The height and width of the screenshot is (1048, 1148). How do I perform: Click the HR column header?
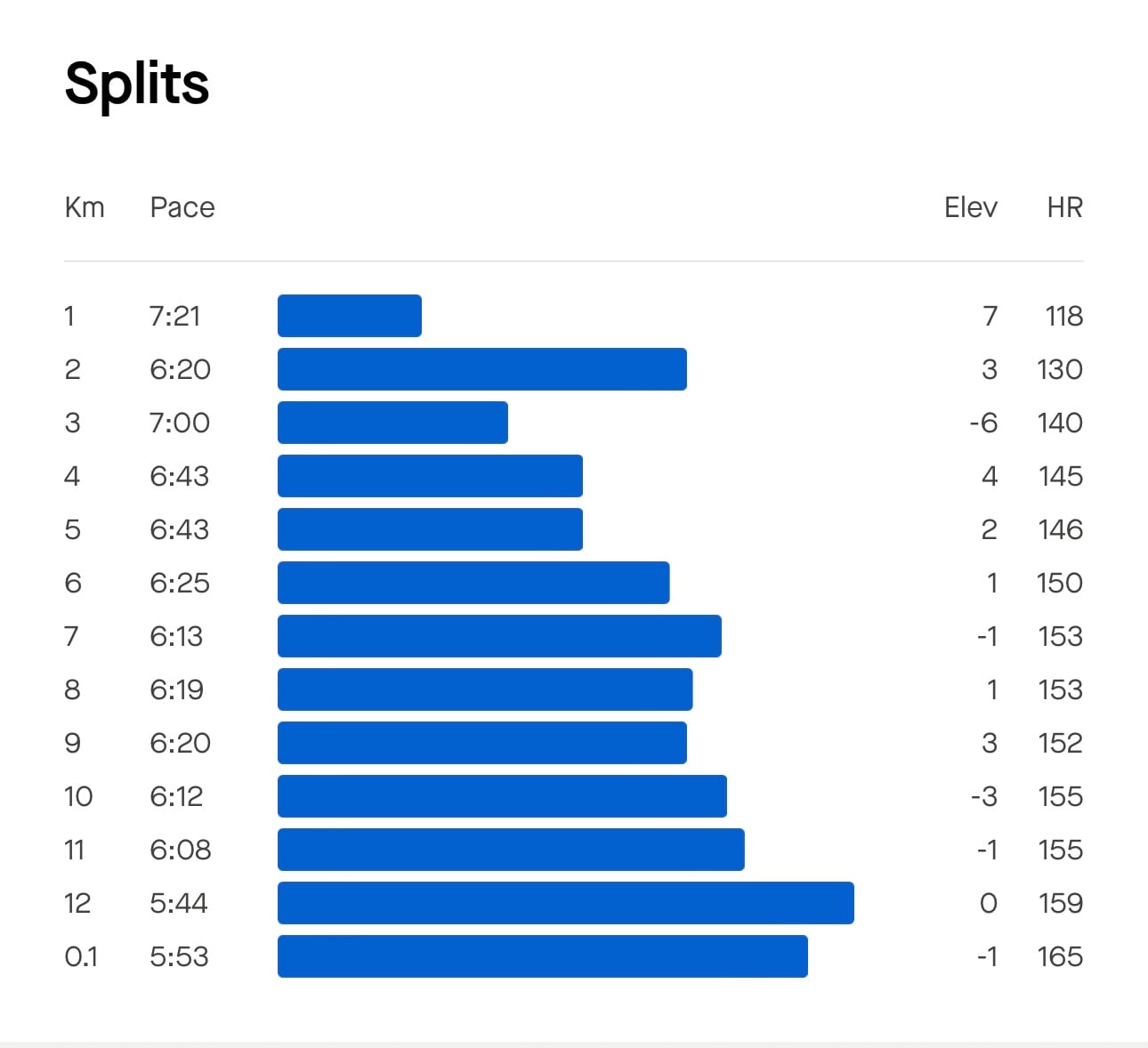tap(1064, 207)
